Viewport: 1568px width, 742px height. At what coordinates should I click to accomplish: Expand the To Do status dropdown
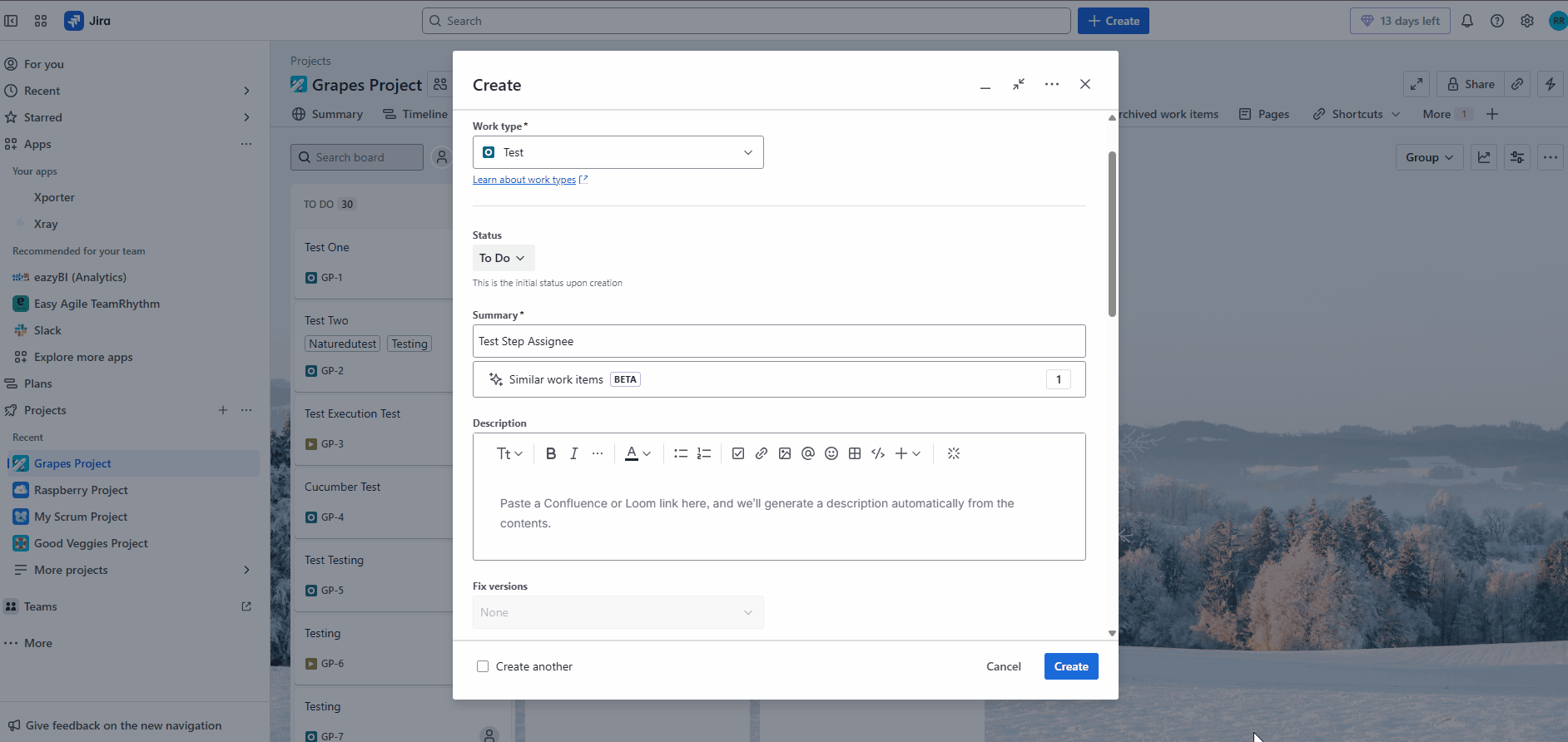503,258
